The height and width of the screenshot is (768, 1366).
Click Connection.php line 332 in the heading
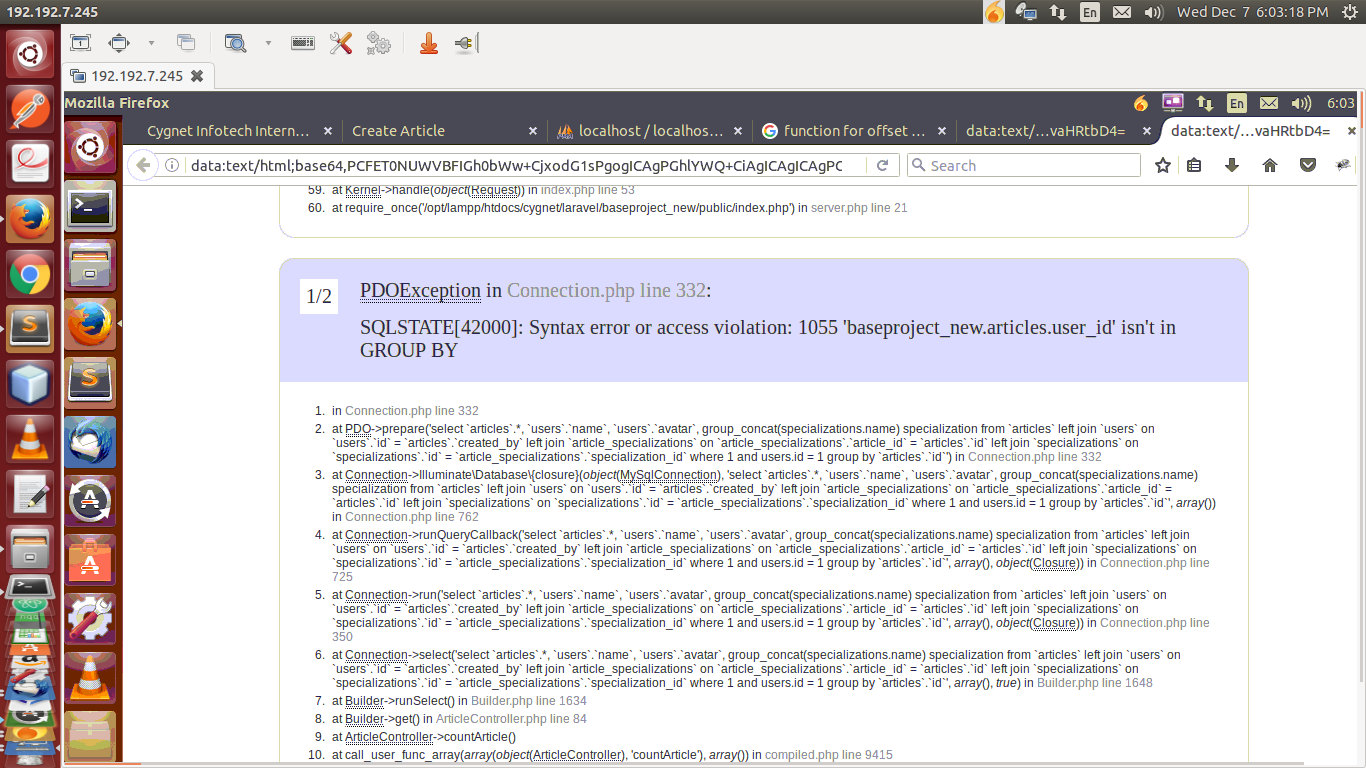coord(606,291)
